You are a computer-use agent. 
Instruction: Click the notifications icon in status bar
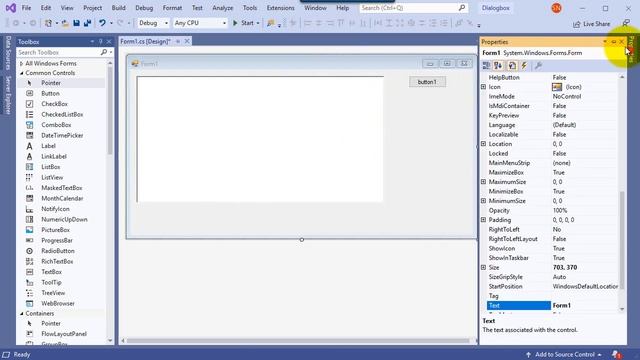click(617, 354)
